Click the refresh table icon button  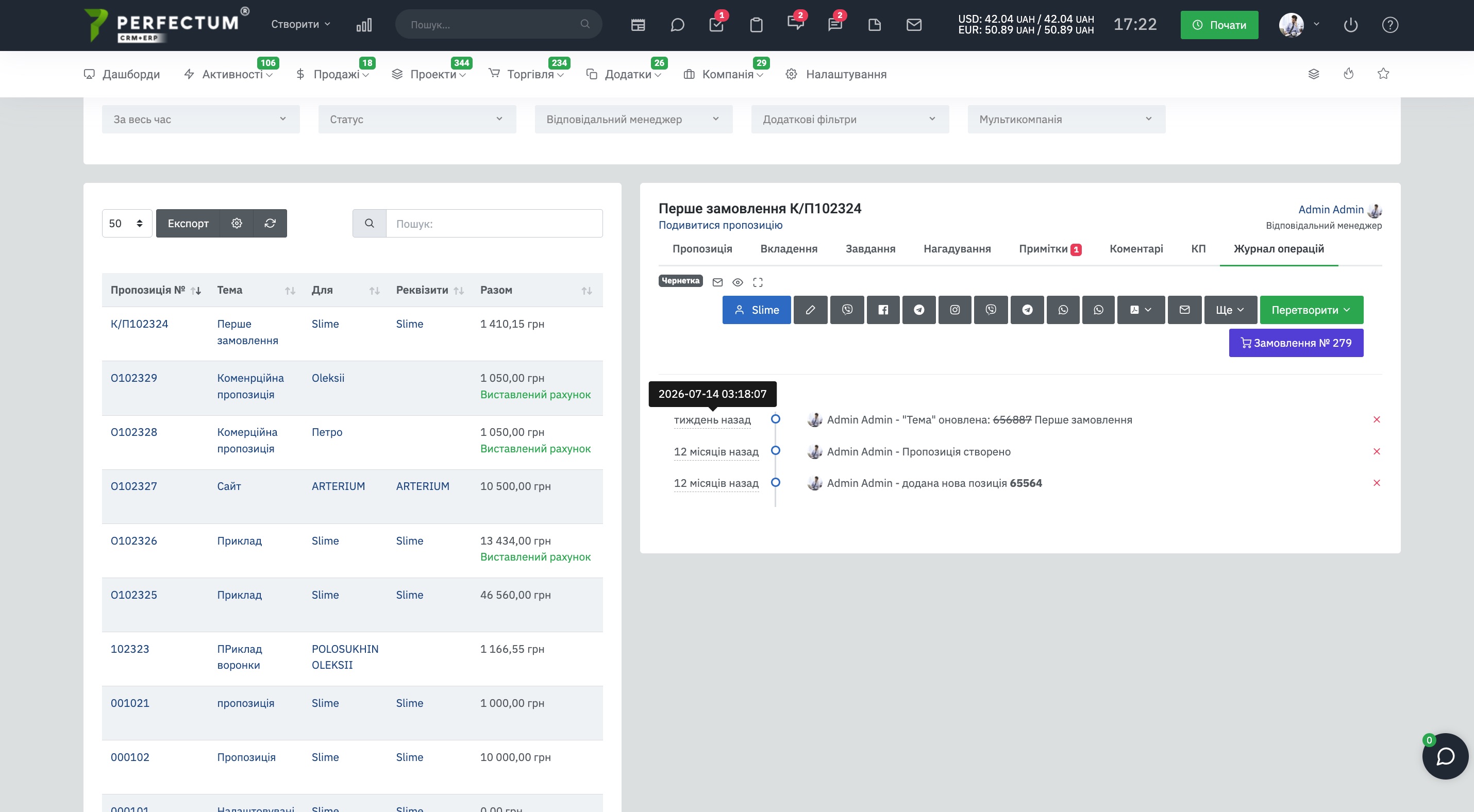pyautogui.click(x=270, y=223)
